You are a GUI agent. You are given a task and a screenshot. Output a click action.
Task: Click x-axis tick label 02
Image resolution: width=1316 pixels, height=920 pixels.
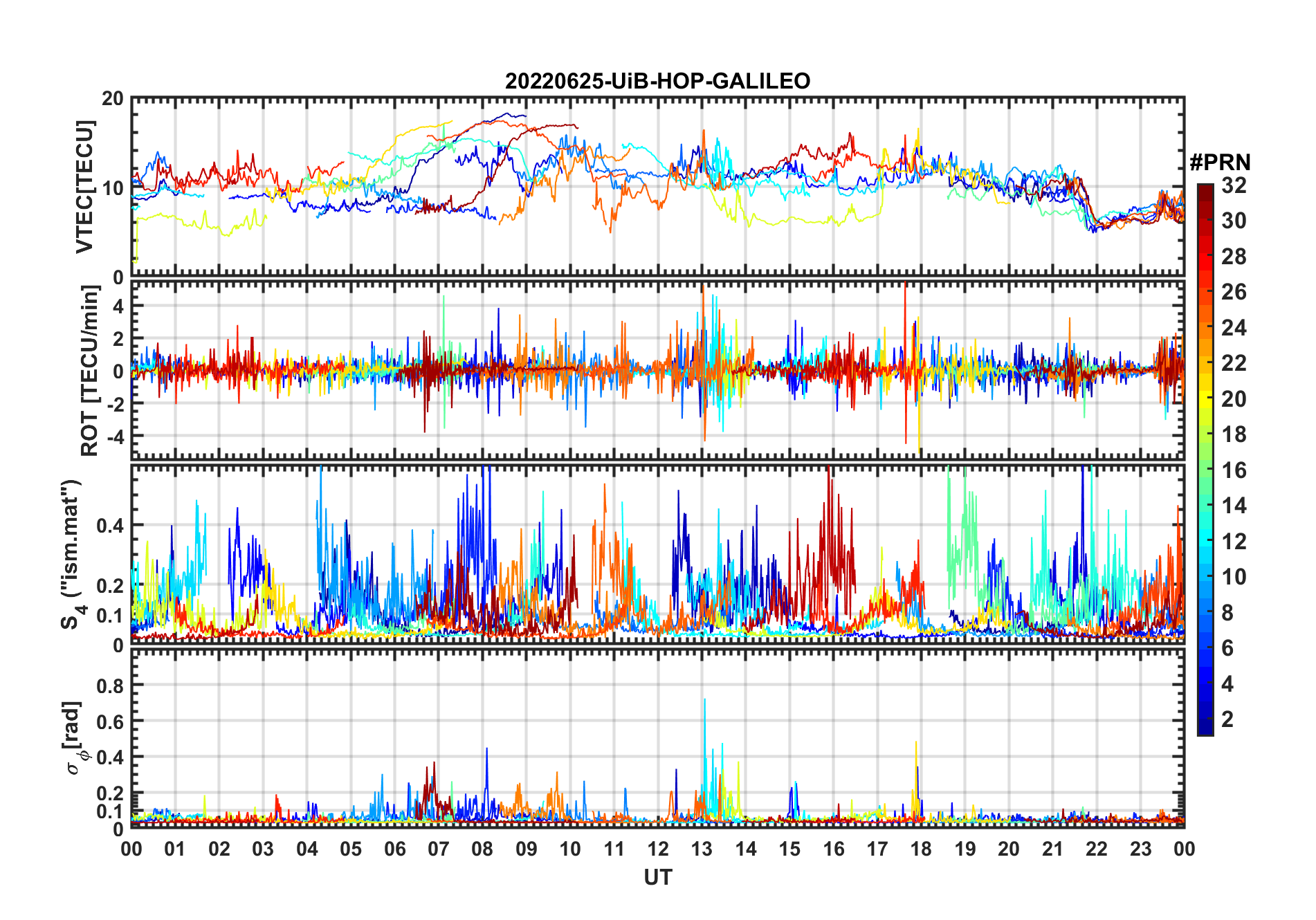click(x=219, y=849)
